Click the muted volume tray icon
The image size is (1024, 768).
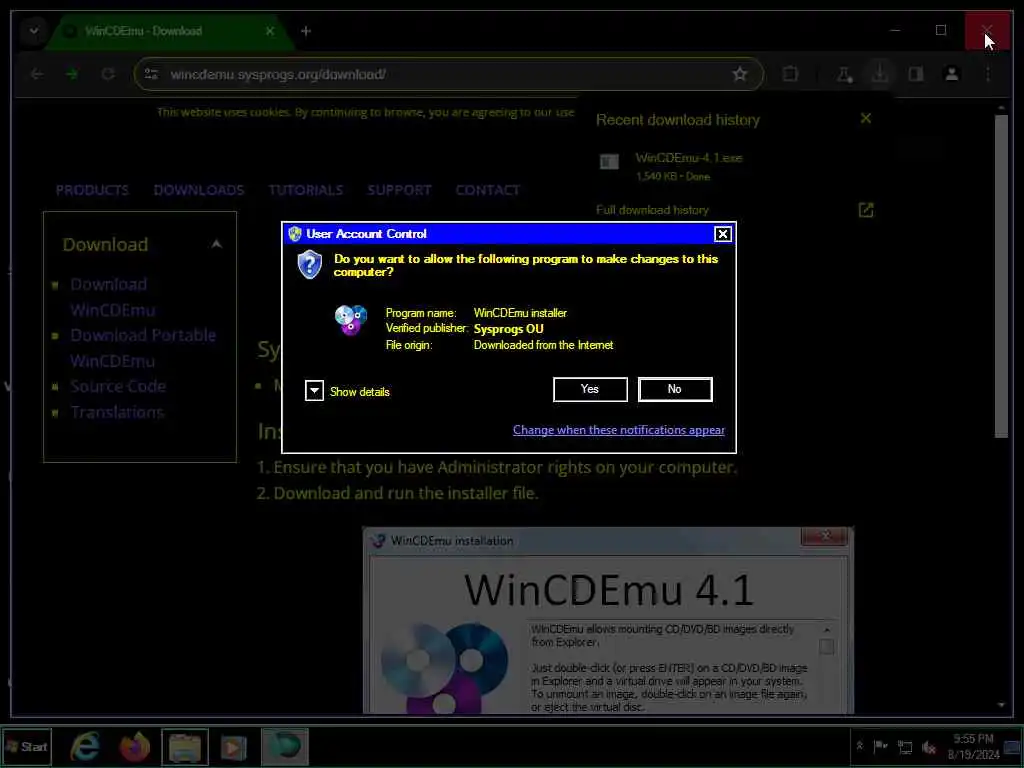pyautogui.click(x=929, y=747)
